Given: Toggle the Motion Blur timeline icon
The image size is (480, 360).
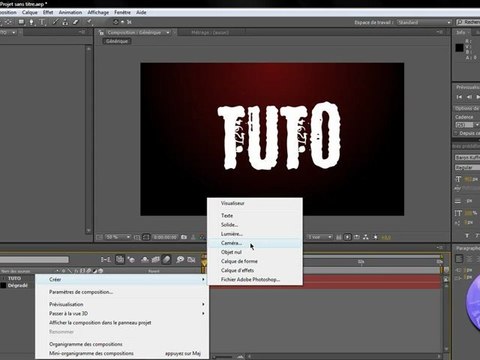Looking at the screenshot, I should [x=166, y=259].
